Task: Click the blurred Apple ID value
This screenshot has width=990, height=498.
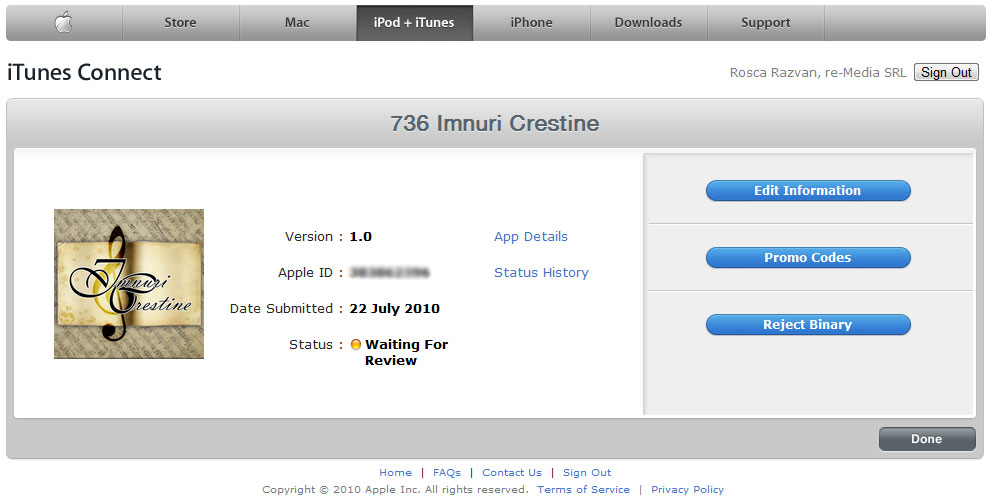Action: coord(390,273)
